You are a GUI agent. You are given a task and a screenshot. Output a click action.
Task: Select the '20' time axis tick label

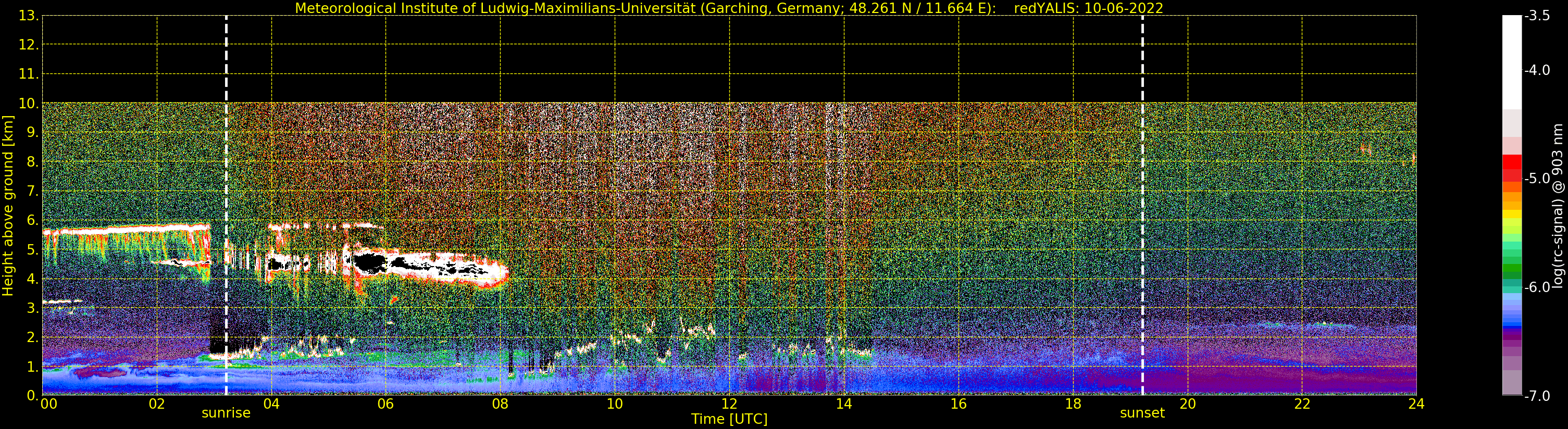1188,403
